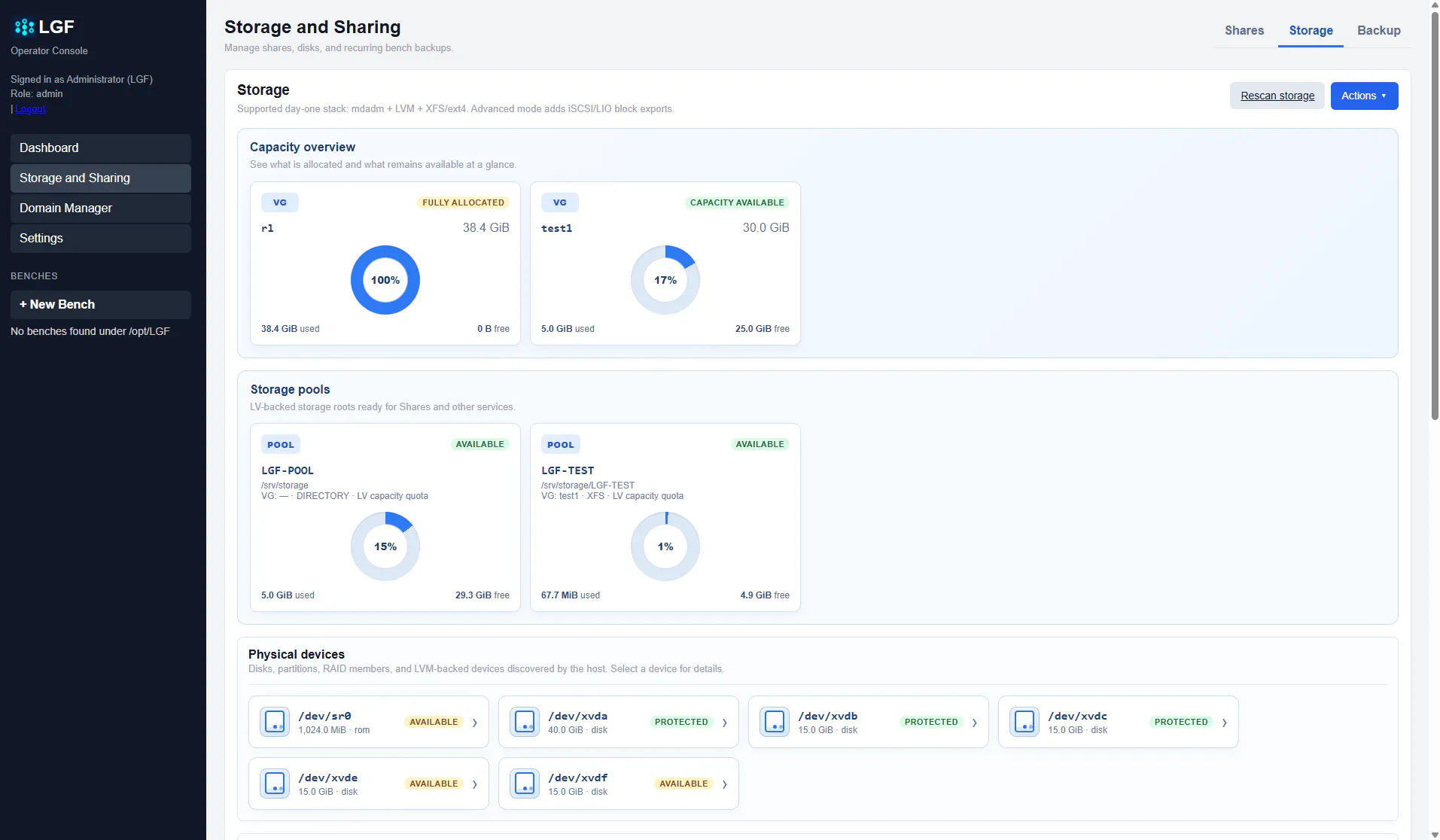Image resolution: width=1440 pixels, height=840 pixels.
Task: Expand /dev/xvdf device details chevron
Action: click(x=725, y=784)
